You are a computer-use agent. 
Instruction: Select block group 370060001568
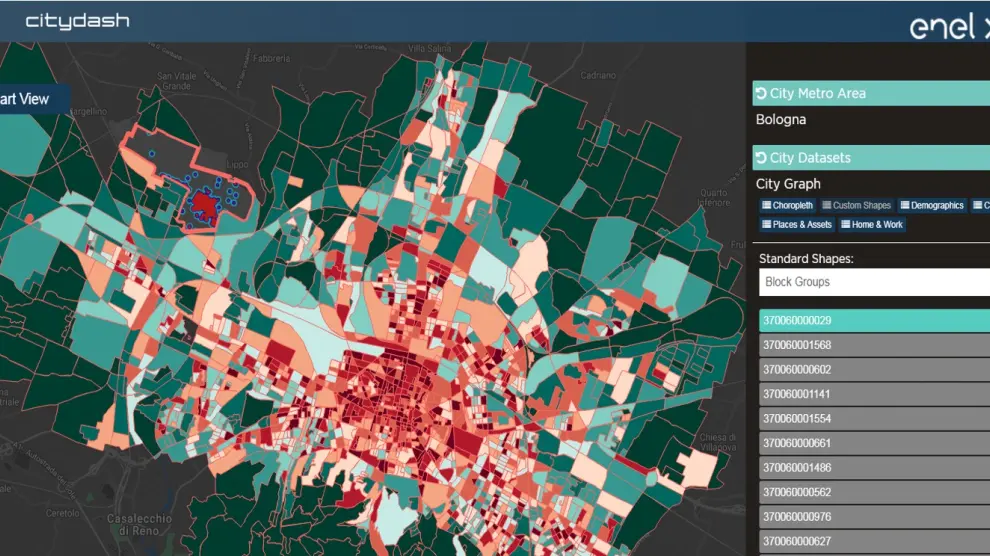coord(873,346)
